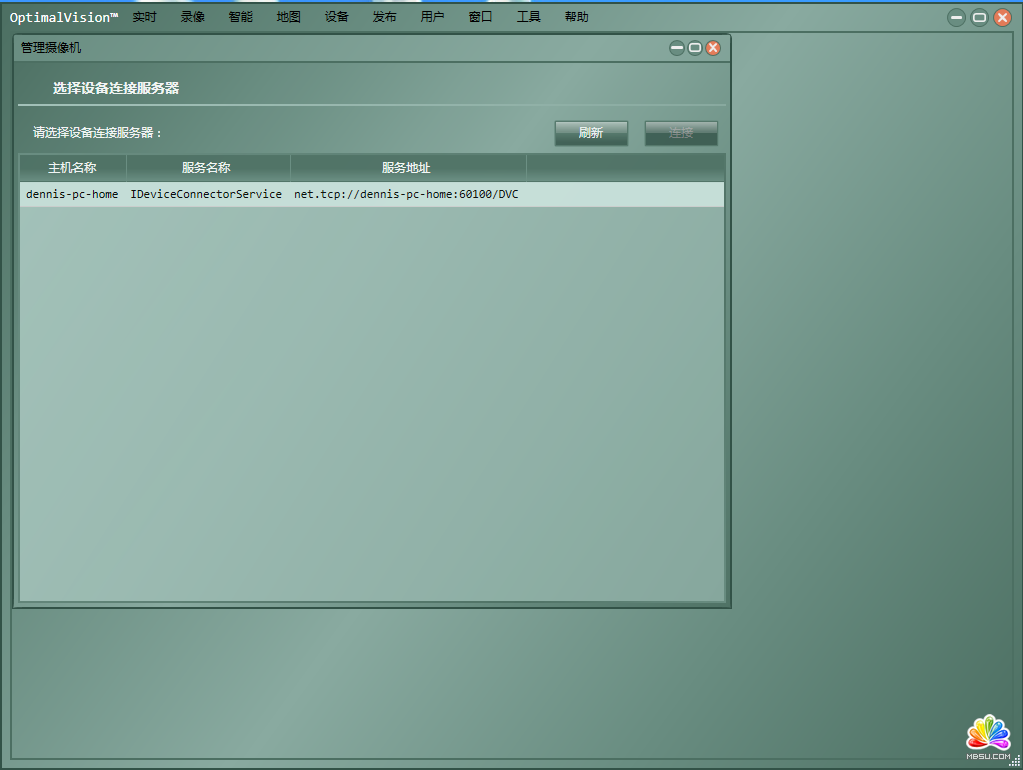Maximize the main OptimalVision window
The image size is (1023, 770).
click(980, 17)
